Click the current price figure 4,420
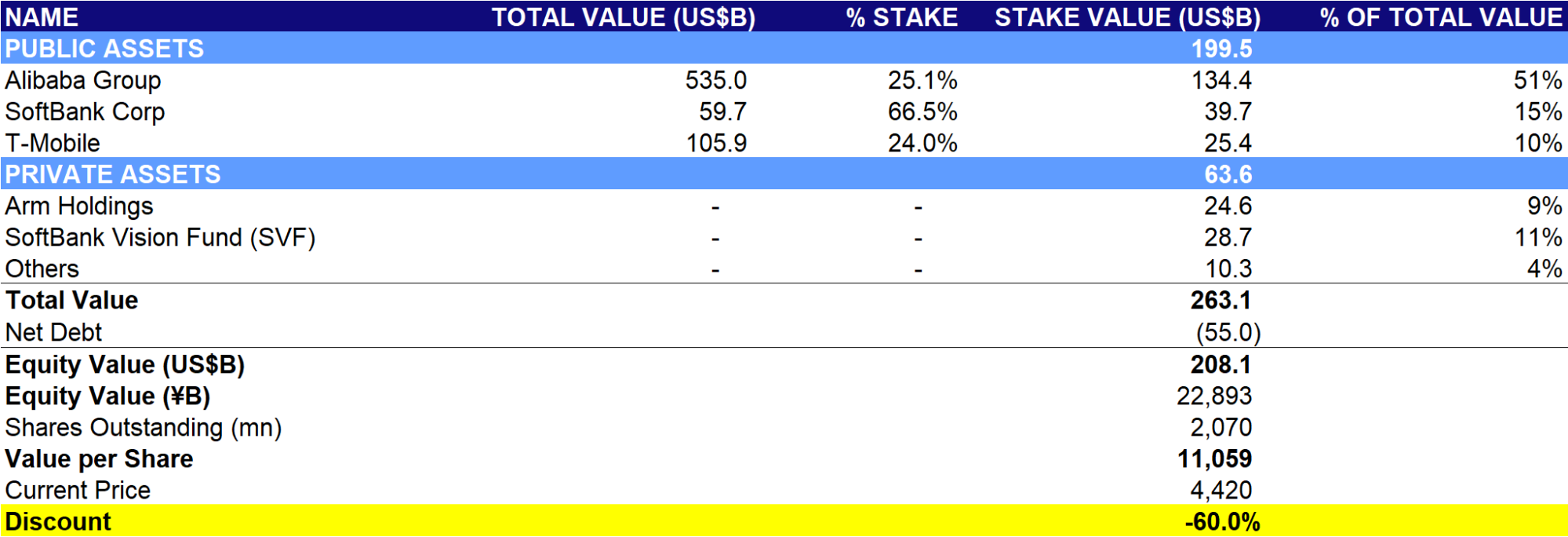1568x537 pixels. [1221, 491]
